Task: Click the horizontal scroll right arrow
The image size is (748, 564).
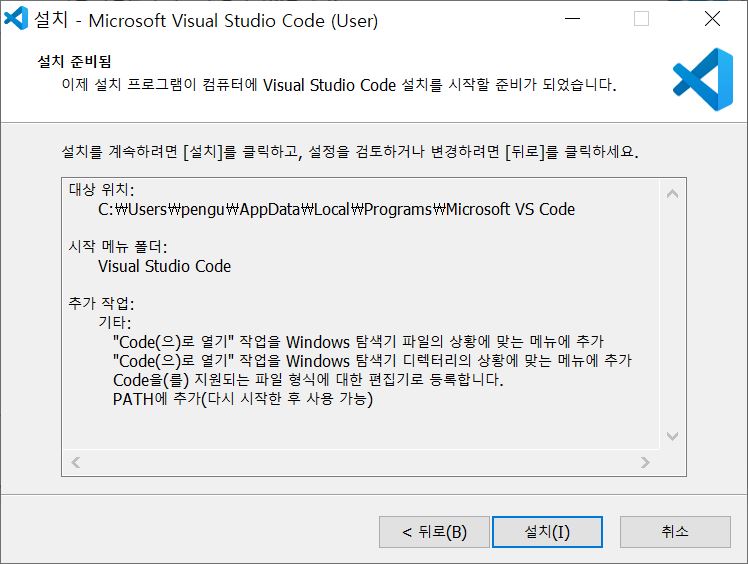Action: (645, 462)
